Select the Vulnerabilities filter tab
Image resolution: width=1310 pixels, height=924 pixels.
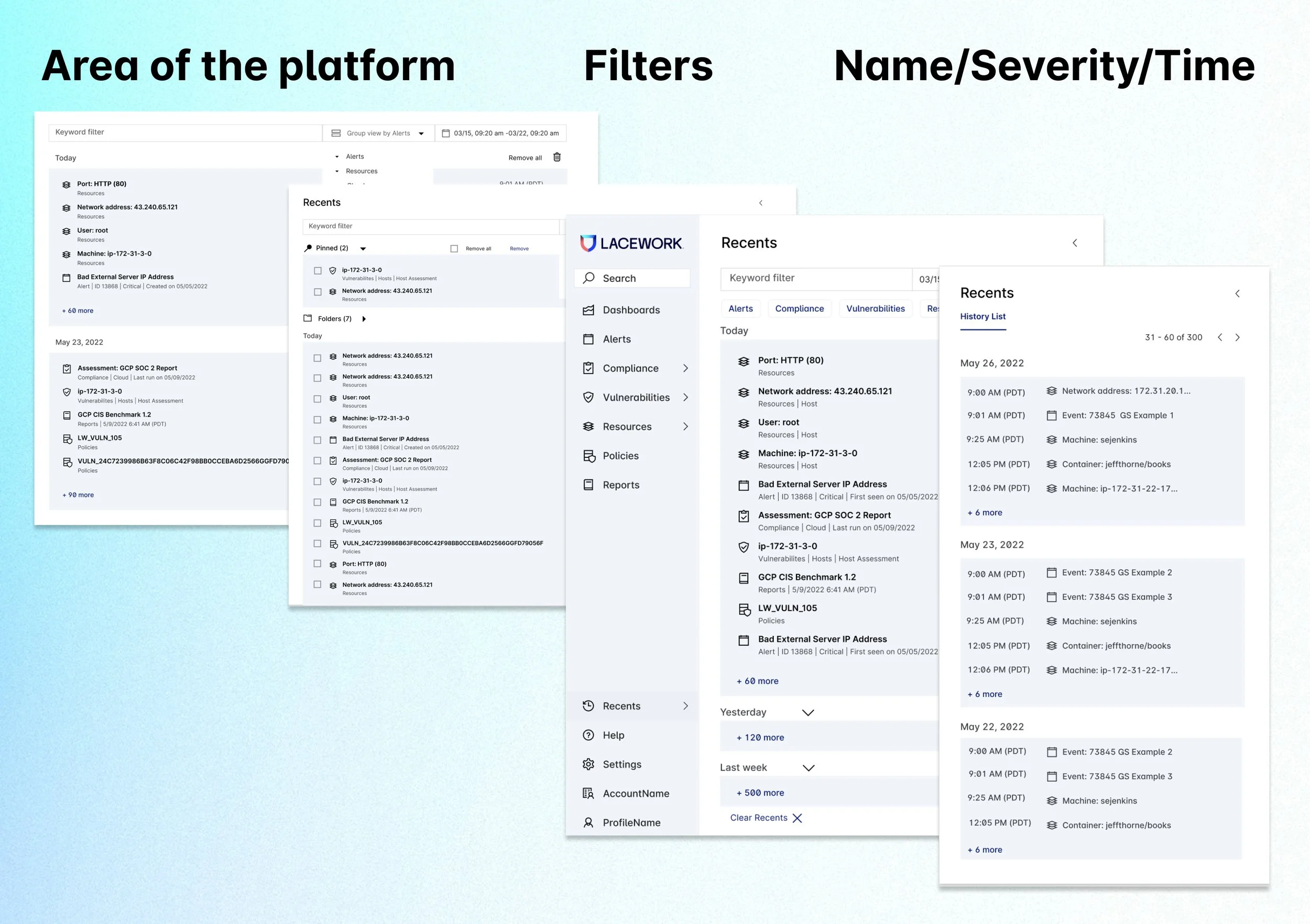pyautogui.click(x=875, y=309)
